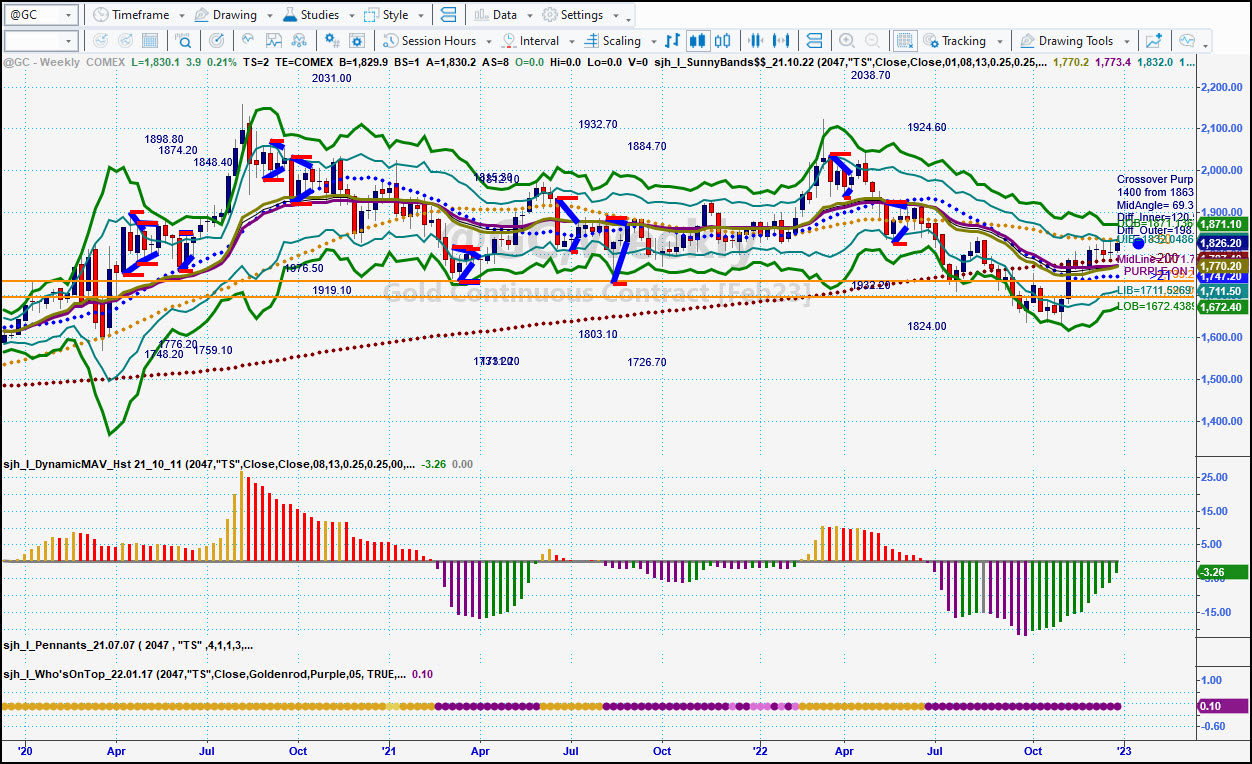
Task: Toggle the dotted grid icon
Action: pyautogui.click(x=904, y=41)
